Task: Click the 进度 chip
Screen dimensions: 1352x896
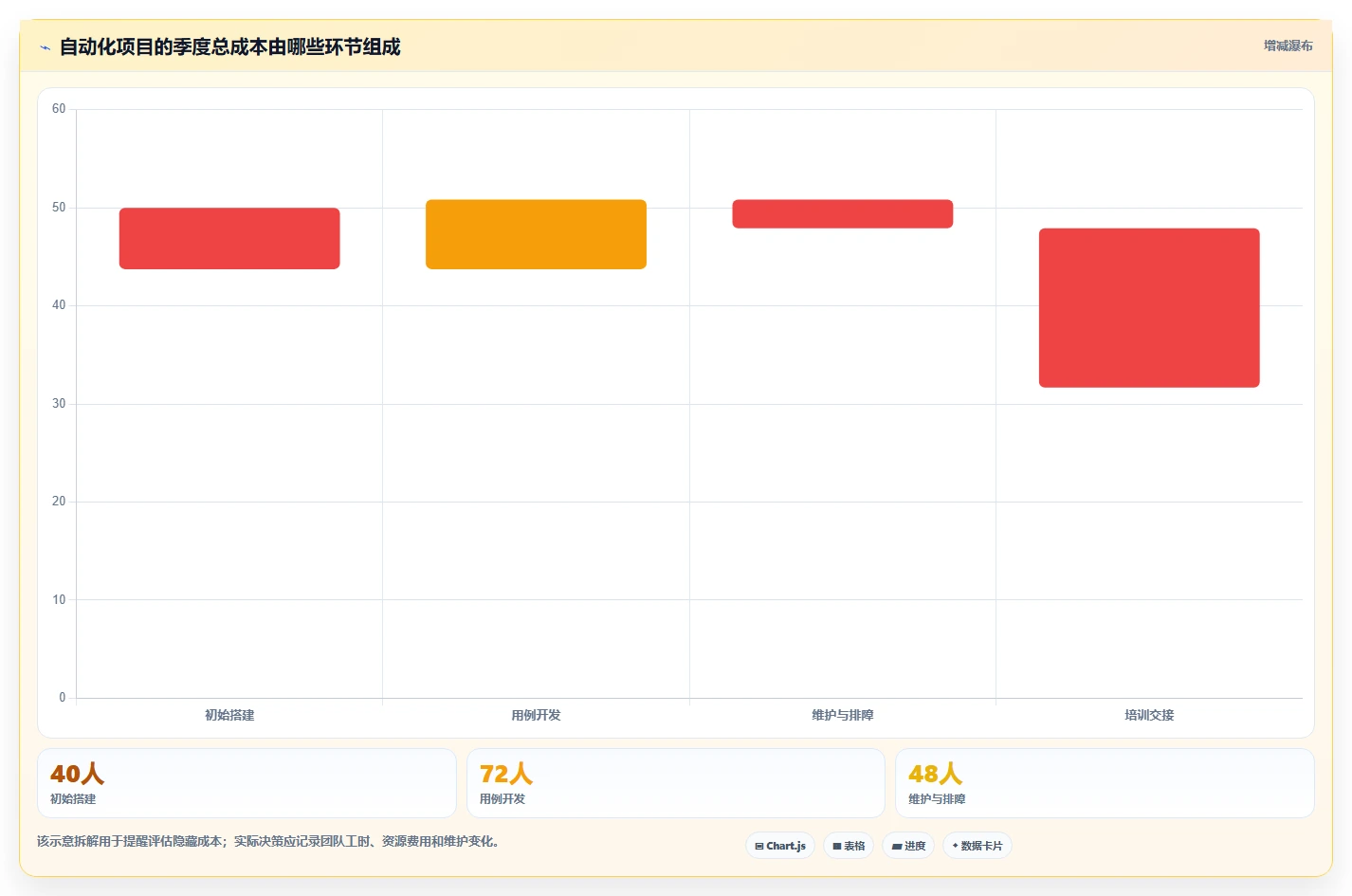Action: coord(908,846)
